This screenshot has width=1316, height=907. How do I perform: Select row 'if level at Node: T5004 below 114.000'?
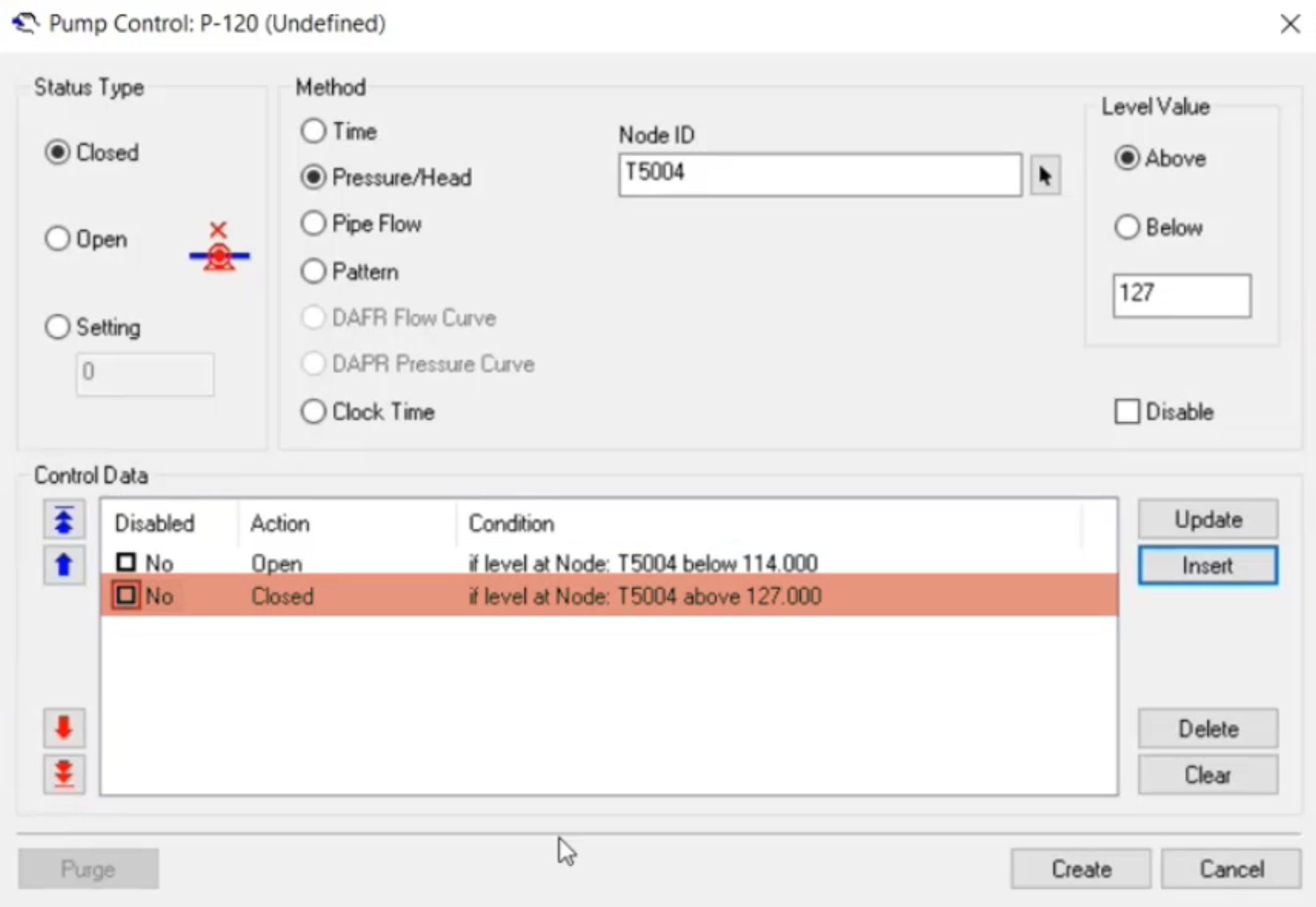click(609, 563)
